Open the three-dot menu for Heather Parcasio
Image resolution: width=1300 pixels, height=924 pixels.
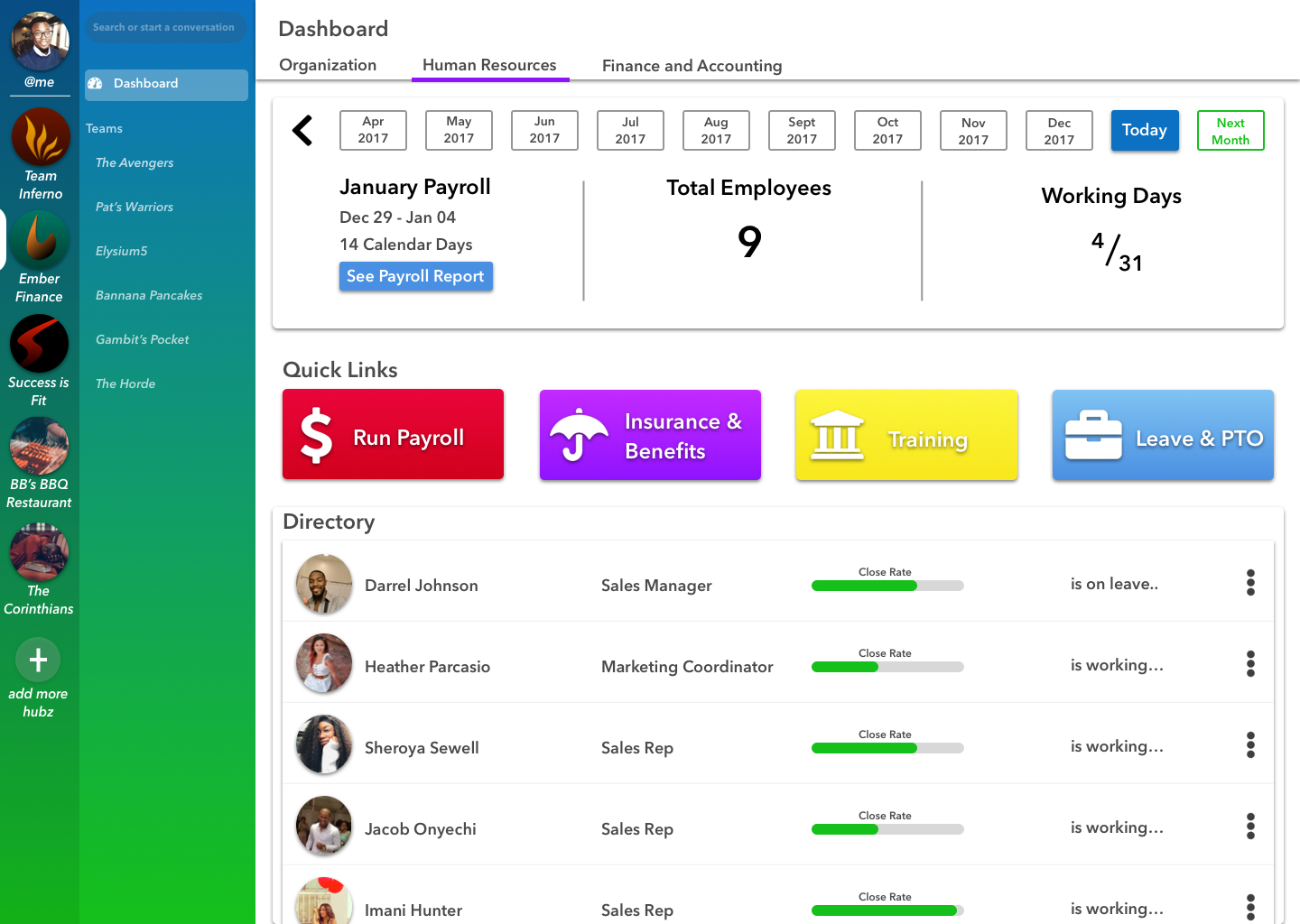tap(1250, 664)
